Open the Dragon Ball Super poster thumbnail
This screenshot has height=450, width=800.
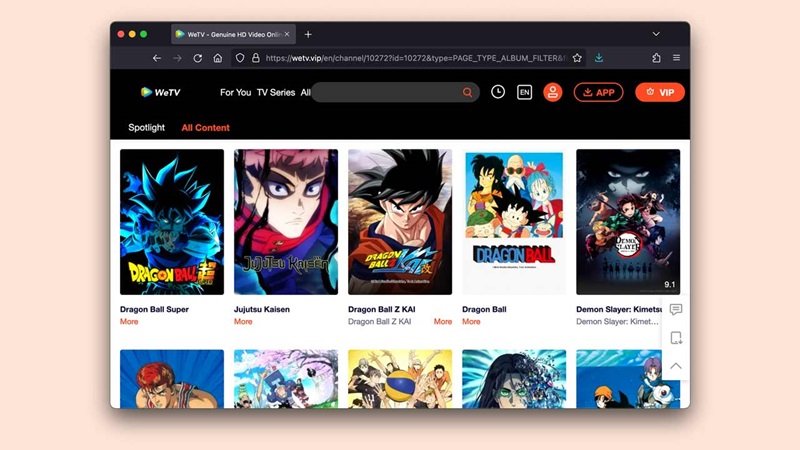(x=172, y=222)
